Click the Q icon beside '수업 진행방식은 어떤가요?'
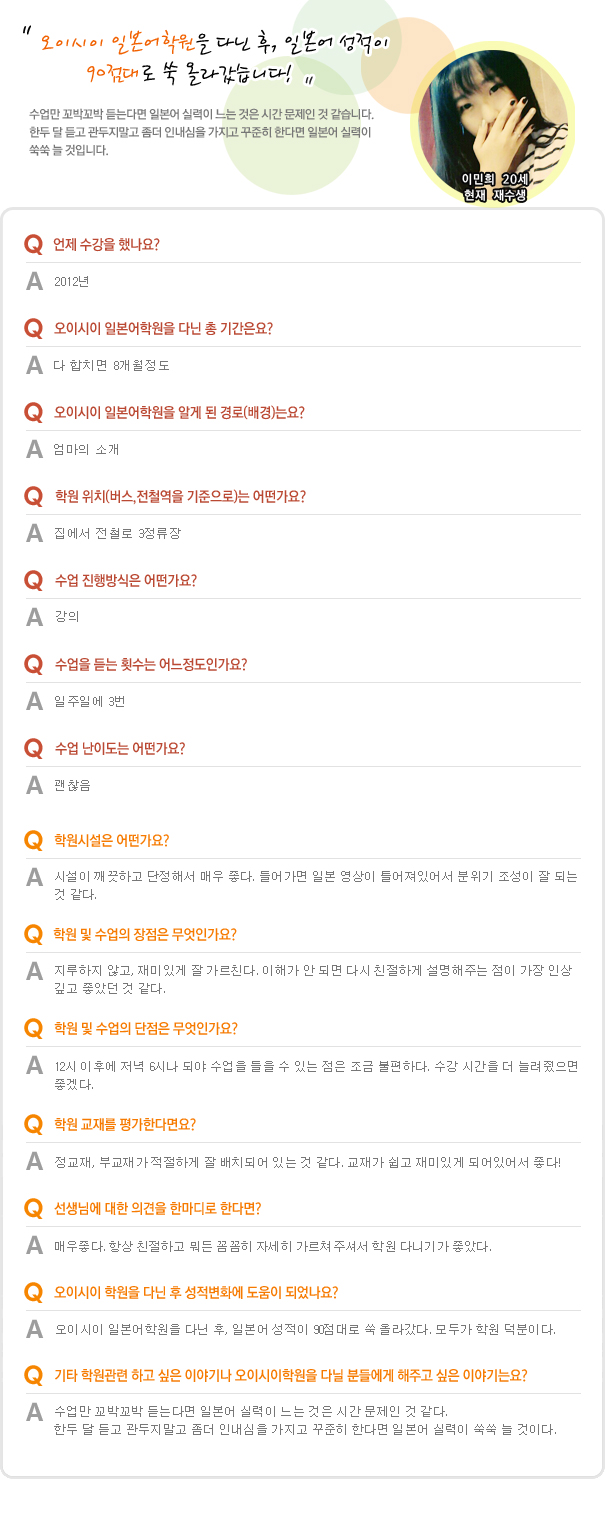Screen dimensions: 605x1521 tap(34, 580)
